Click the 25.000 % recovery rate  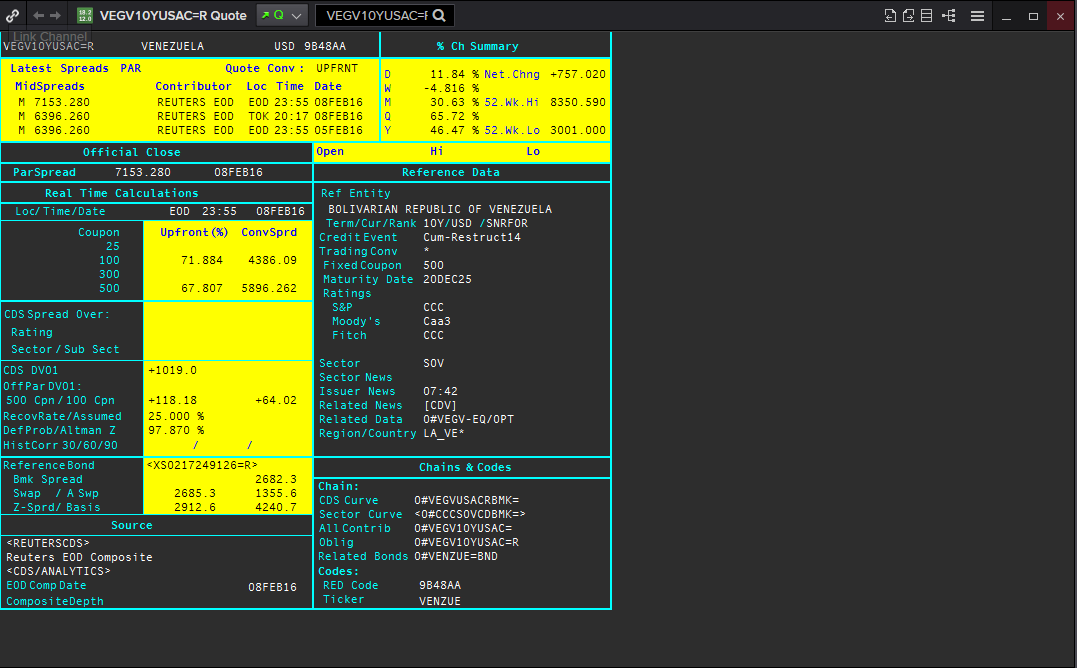click(176, 417)
